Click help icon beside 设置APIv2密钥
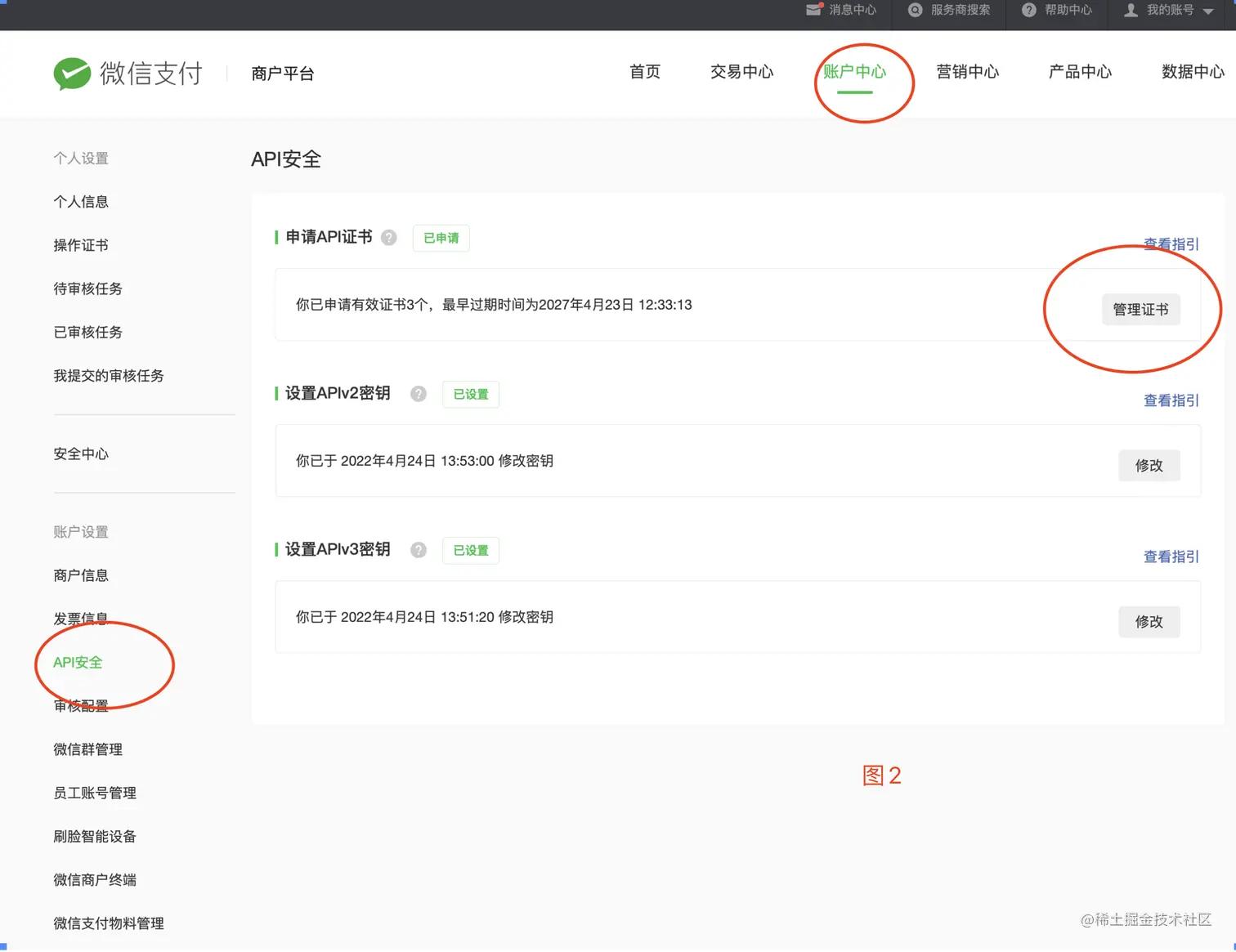 click(x=419, y=394)
